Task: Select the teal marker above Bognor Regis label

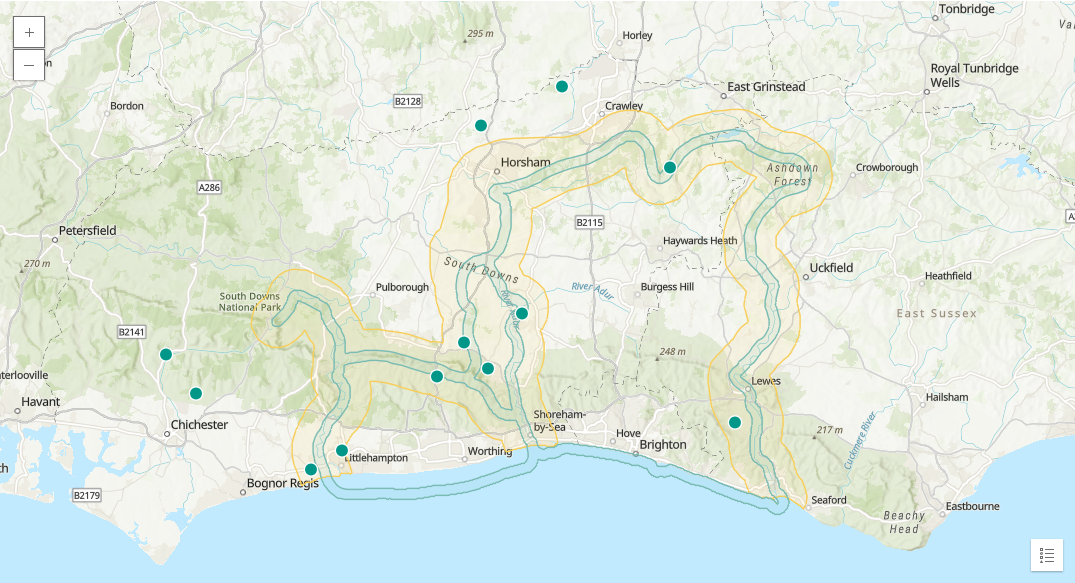Action: click(x=311, y=470)
